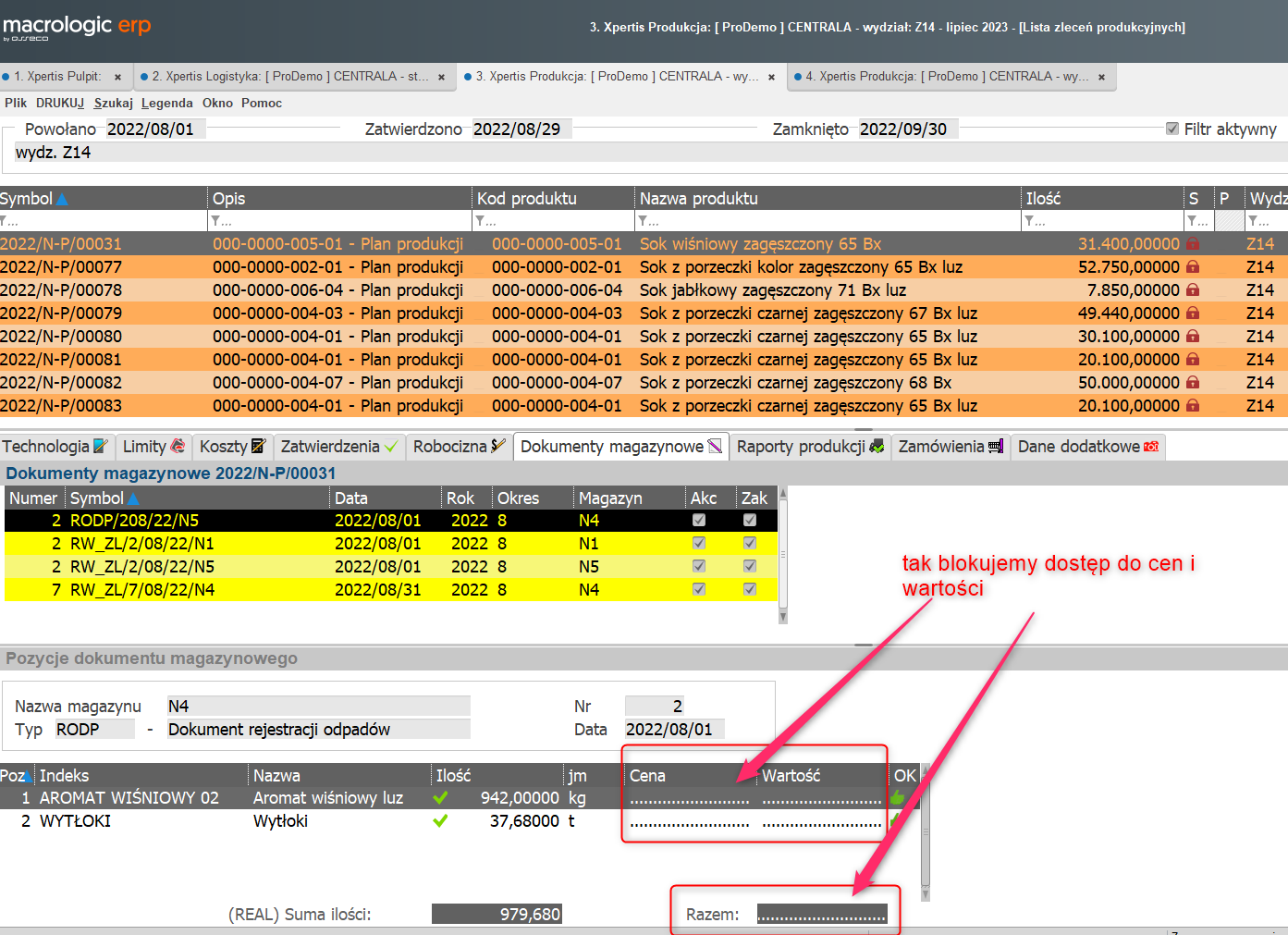Click the Zatwierdzenia green checkmark icon
The width and height of the screenshot is (1288, 935).
[391, 447]
